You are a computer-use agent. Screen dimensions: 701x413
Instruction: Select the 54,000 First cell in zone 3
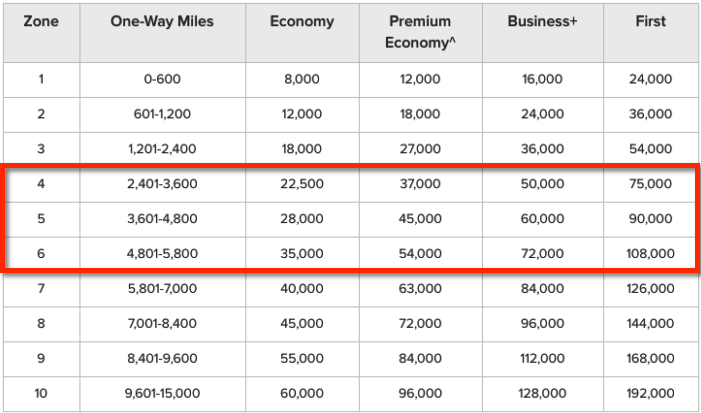click(651, 149)
